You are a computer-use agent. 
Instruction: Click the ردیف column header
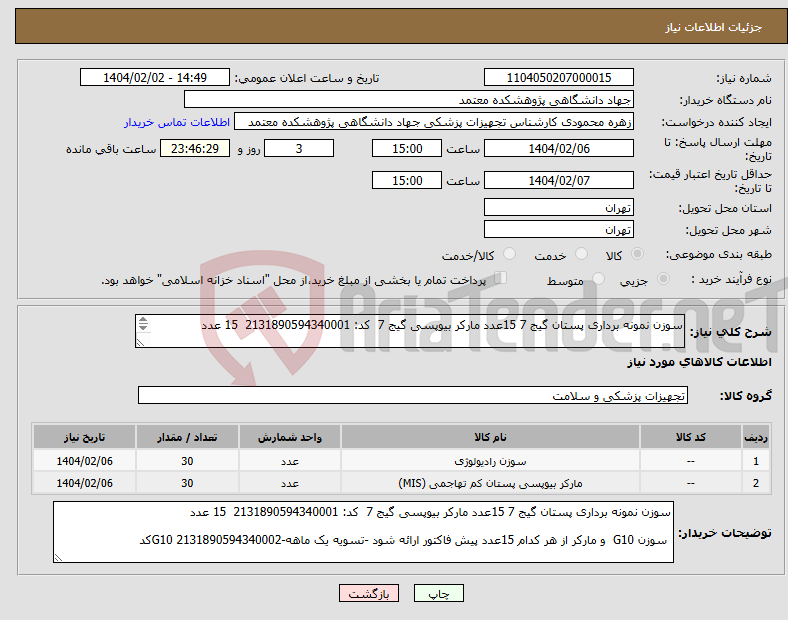(756, 437)
